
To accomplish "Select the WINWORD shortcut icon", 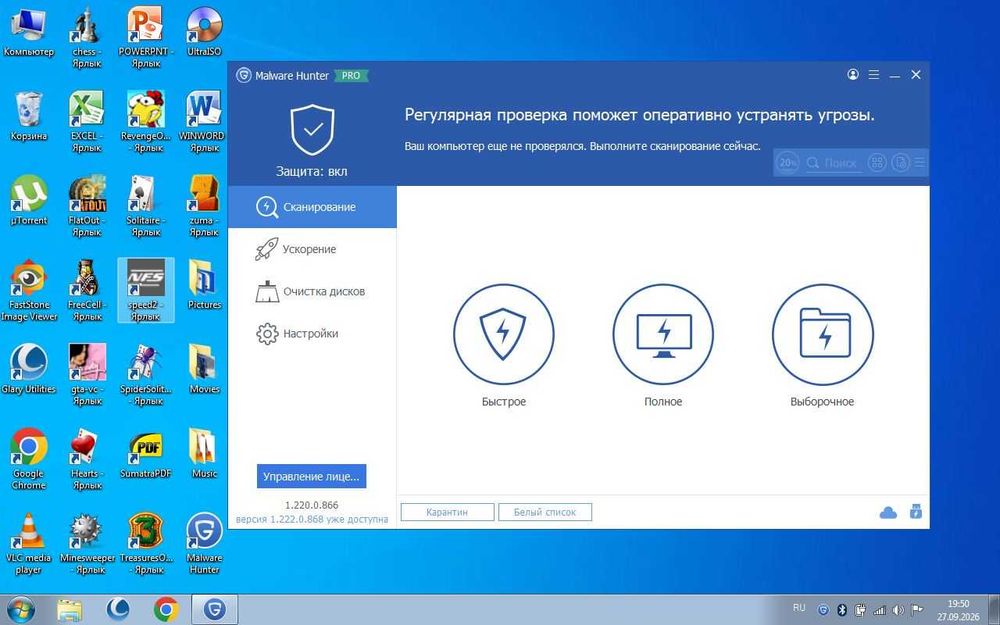I will coord(203,121).
